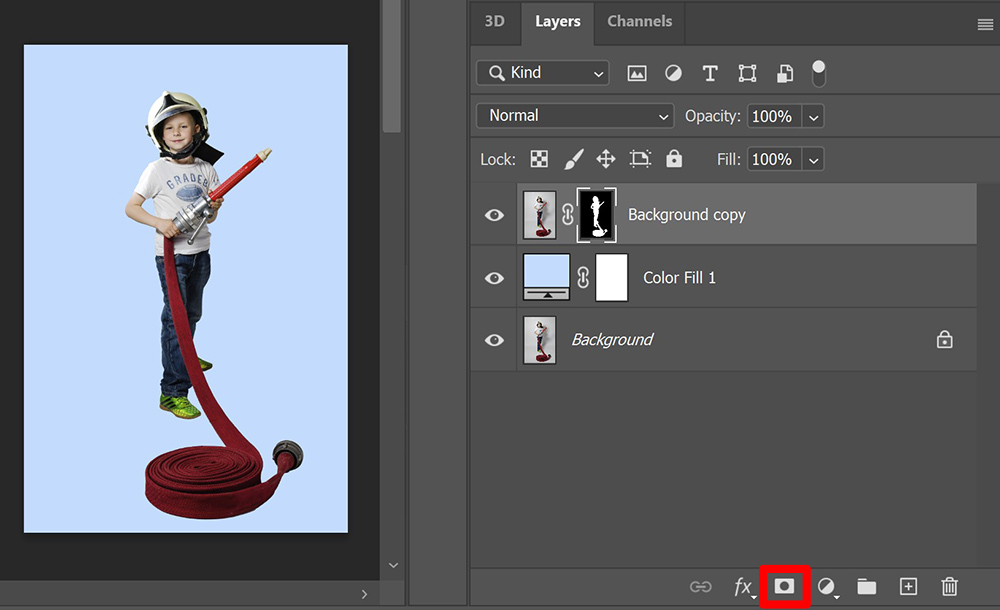Screen dimensions: 1000x610
Task: Open the Kind filter type dropdown
Action: [x=542, y=73]
